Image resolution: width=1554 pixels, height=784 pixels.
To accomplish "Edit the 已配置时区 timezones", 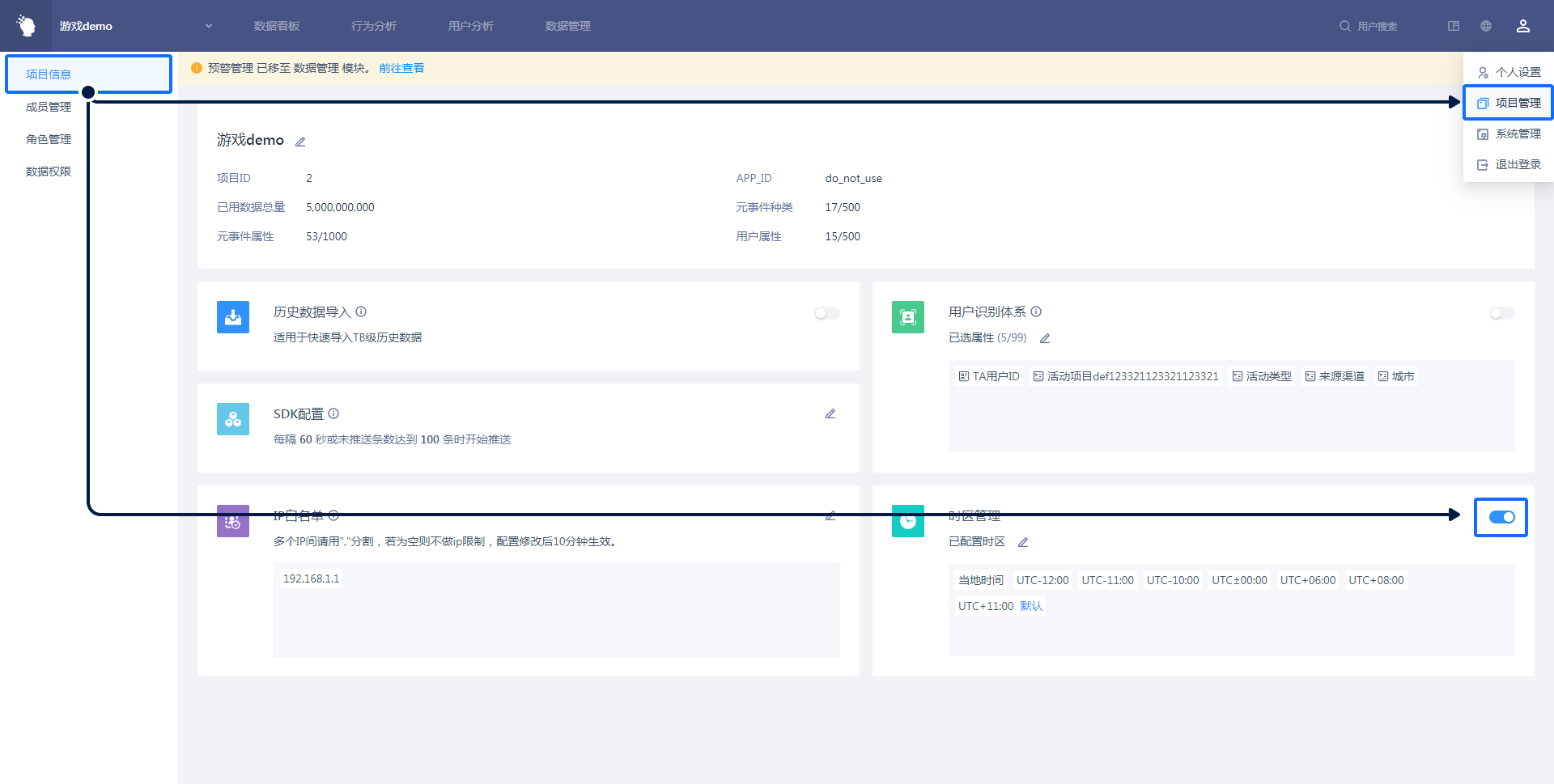I will point(1023,543).
